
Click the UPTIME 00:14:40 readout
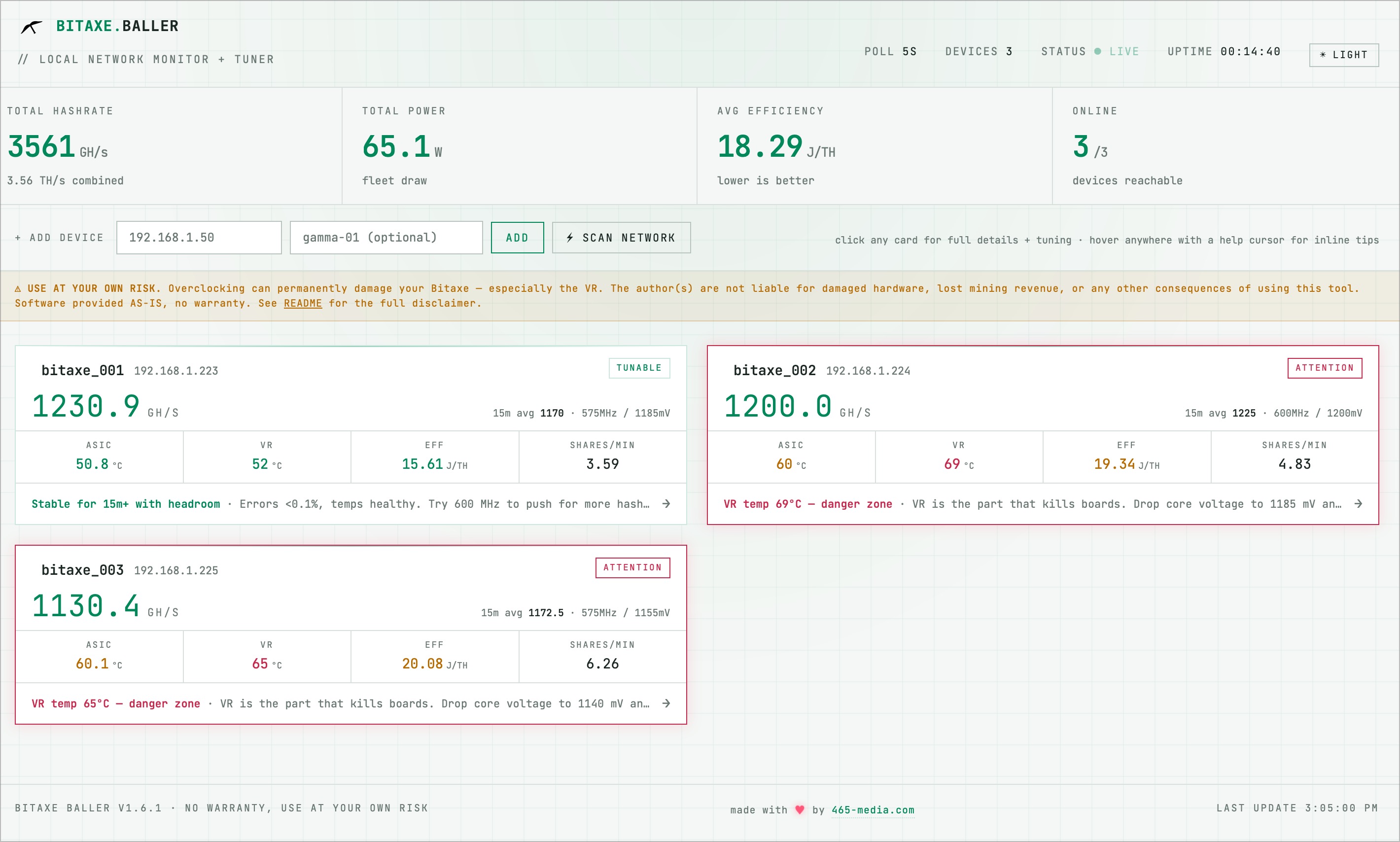[x=1224, y=52]
